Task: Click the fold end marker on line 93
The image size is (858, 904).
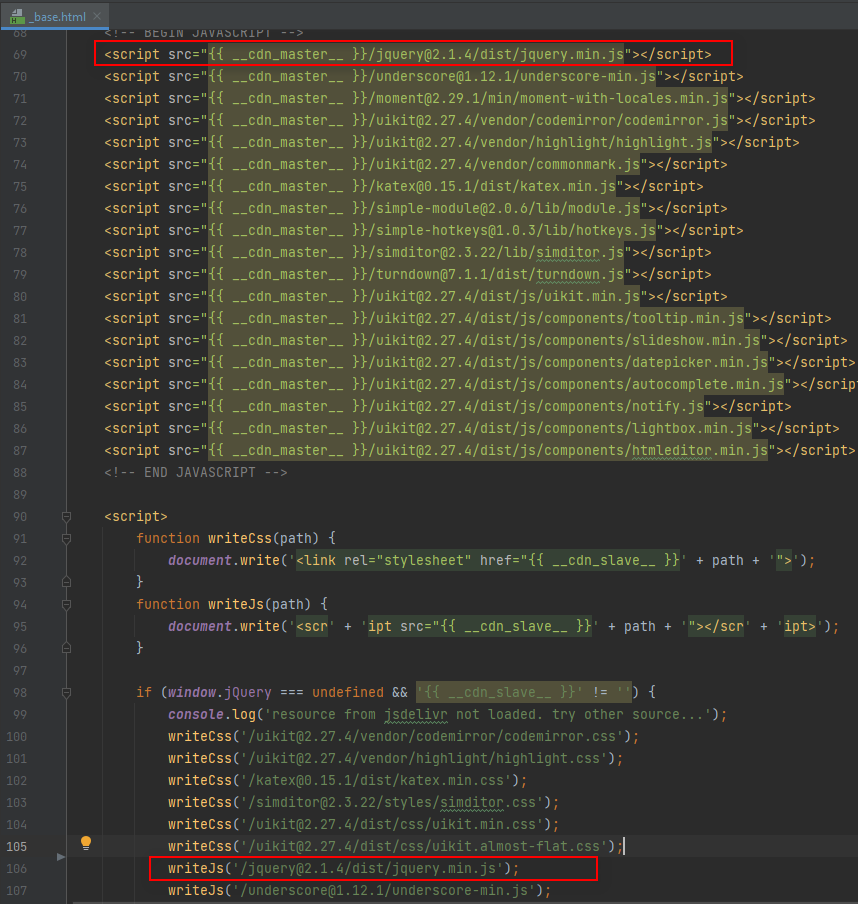Action: (67, 582)
